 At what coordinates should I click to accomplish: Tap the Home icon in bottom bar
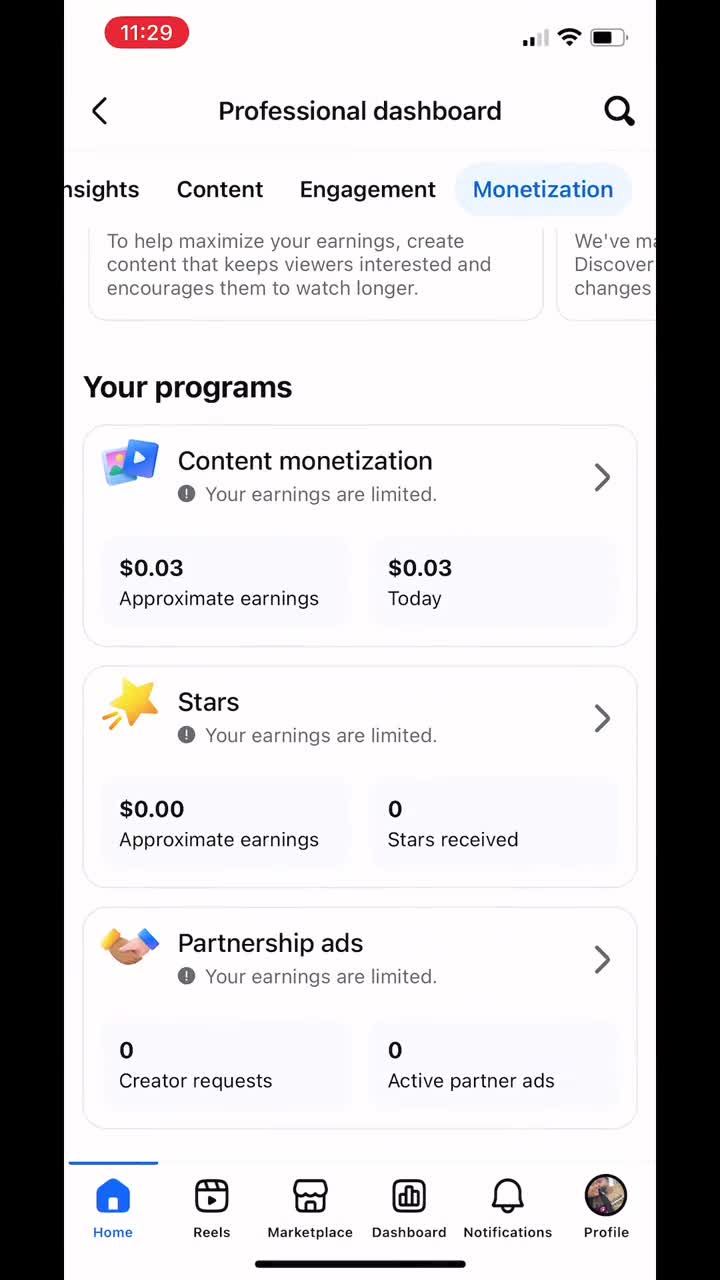(113, 1196)
